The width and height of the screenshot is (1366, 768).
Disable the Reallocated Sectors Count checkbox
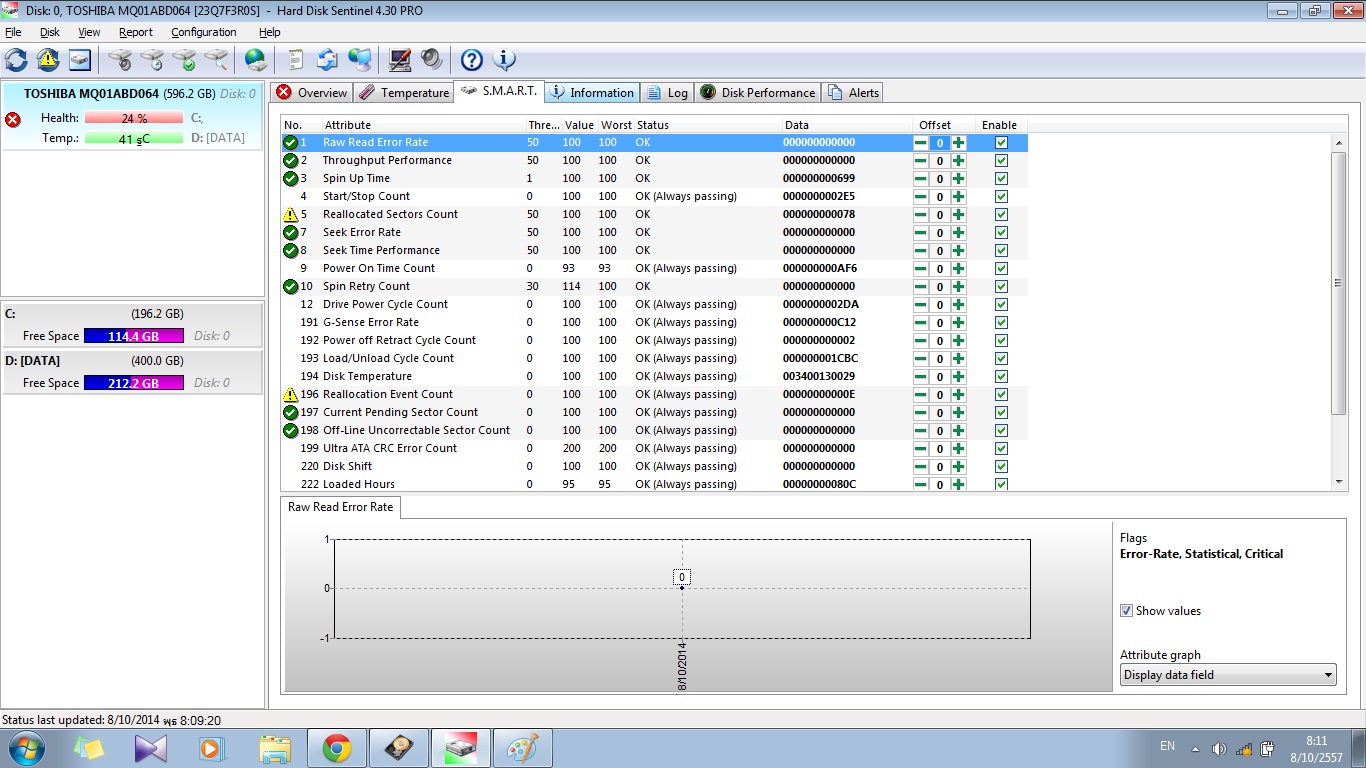point(1001,215)
